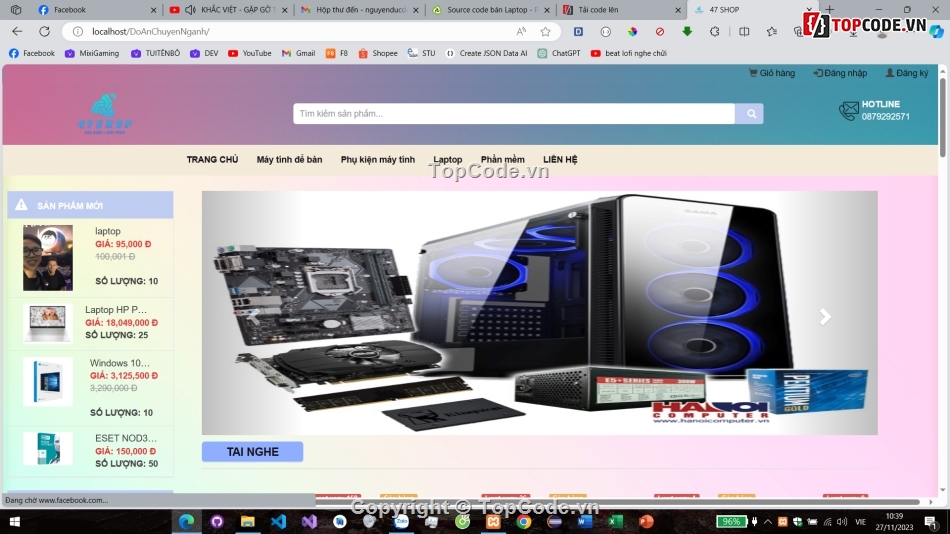
Task: Open Visual Studio Code from taskbar
Action: pos(278,521)
